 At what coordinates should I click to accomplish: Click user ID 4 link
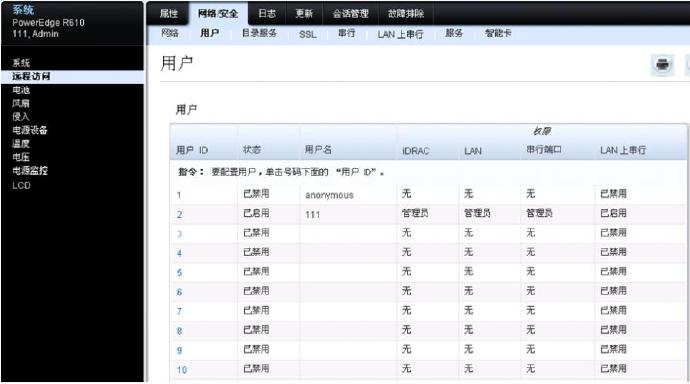pos(179,253)
